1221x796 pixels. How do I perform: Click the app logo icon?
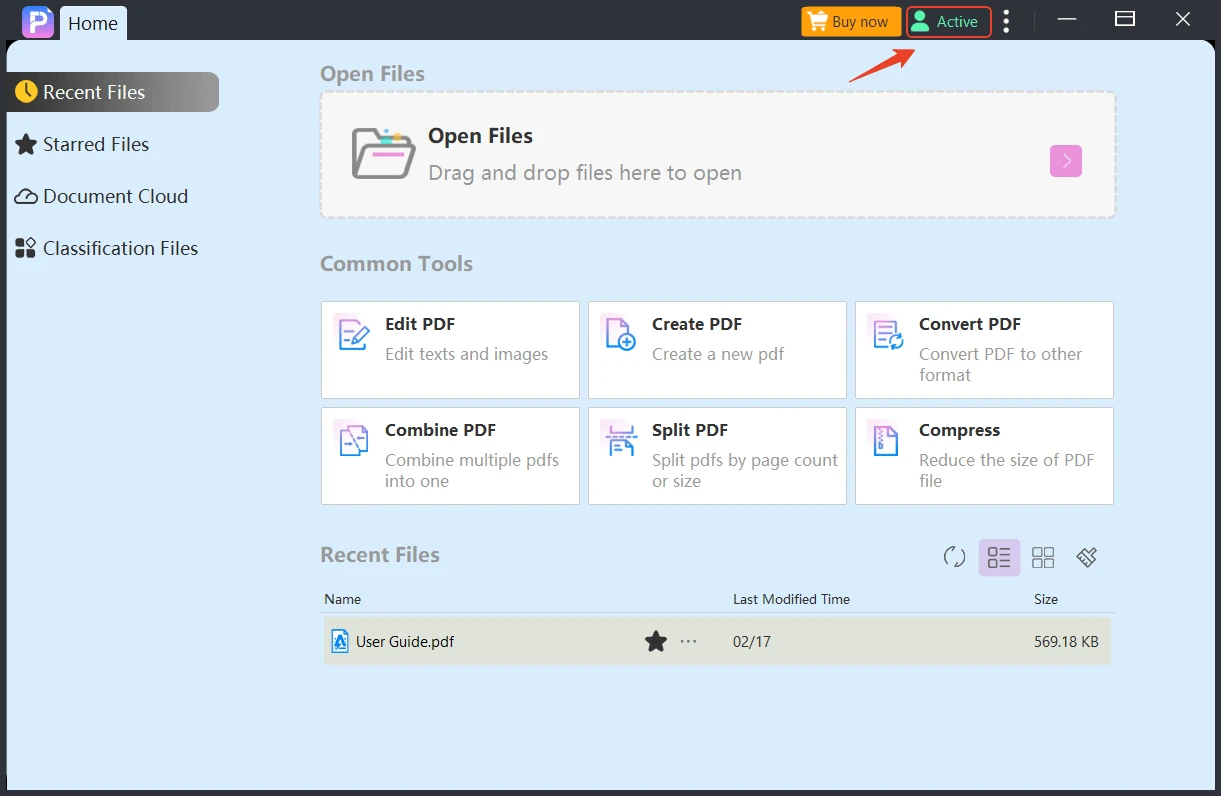pyautogui.click(x=38, y=21)
